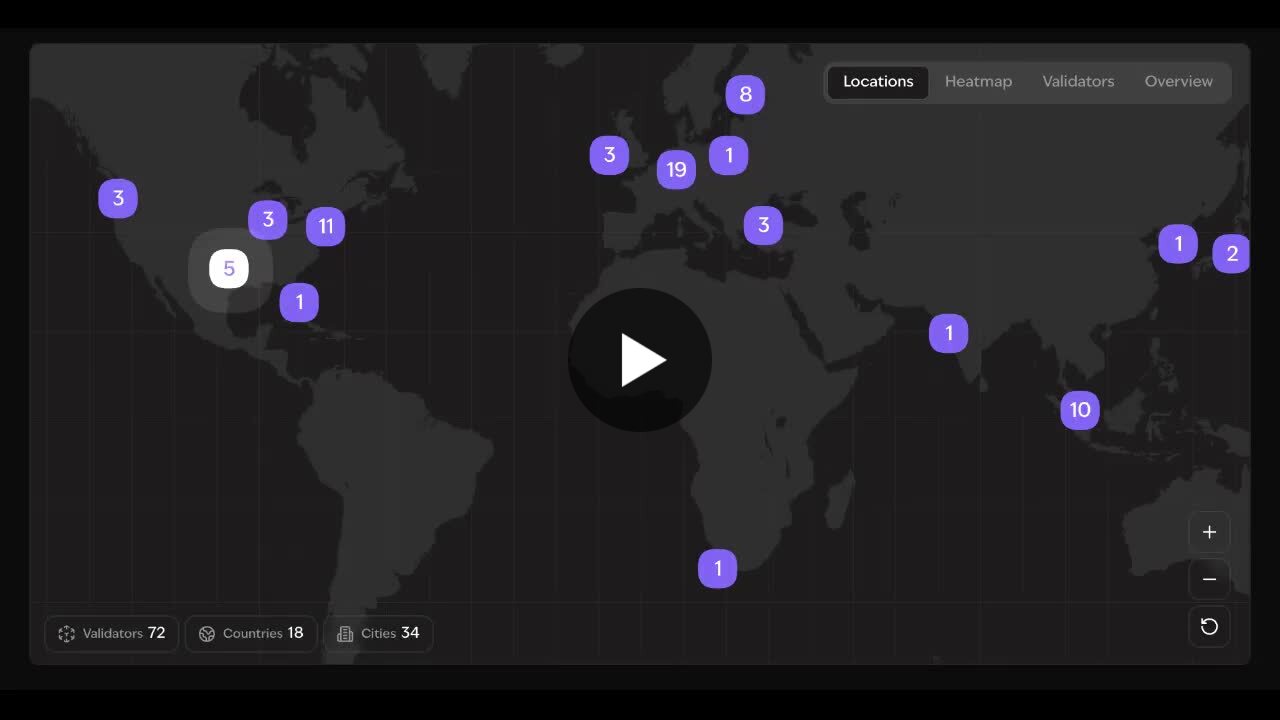
Task: Select the Overview tab
Action: click(x=1178, y=82)
